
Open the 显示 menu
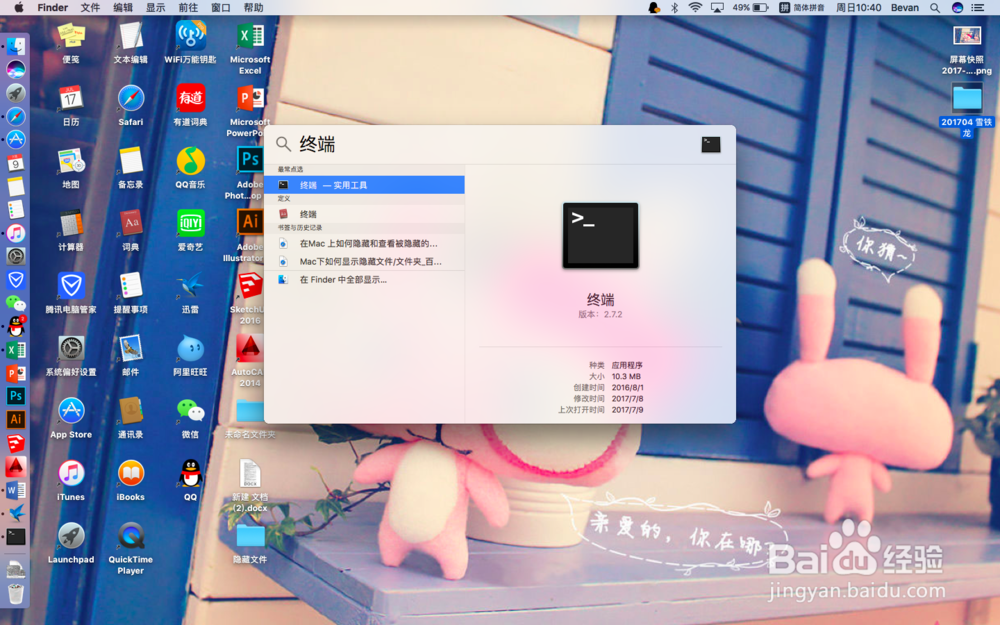point(156,8)
